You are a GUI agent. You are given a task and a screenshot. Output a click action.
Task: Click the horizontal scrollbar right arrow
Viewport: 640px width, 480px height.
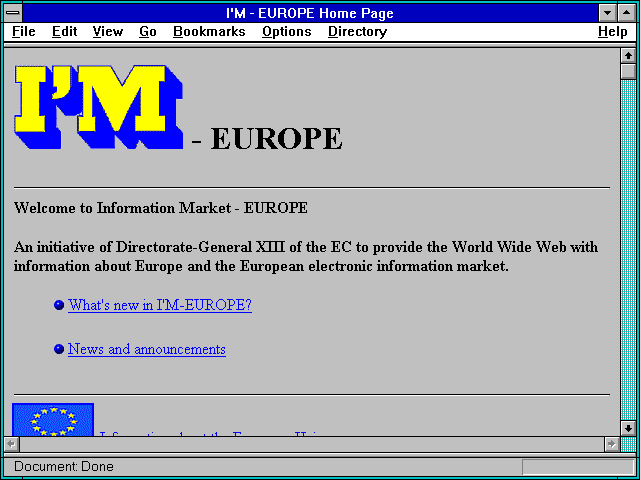(612, 444)
